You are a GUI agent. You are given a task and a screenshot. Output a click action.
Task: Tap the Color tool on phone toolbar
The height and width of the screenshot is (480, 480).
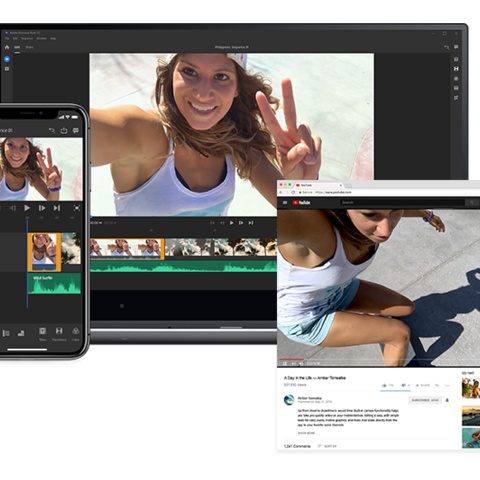(76, 334)
